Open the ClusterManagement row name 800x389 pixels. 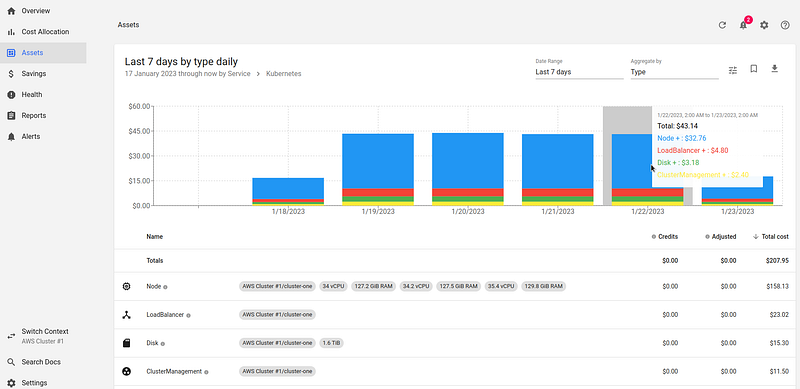pos(174,372)
